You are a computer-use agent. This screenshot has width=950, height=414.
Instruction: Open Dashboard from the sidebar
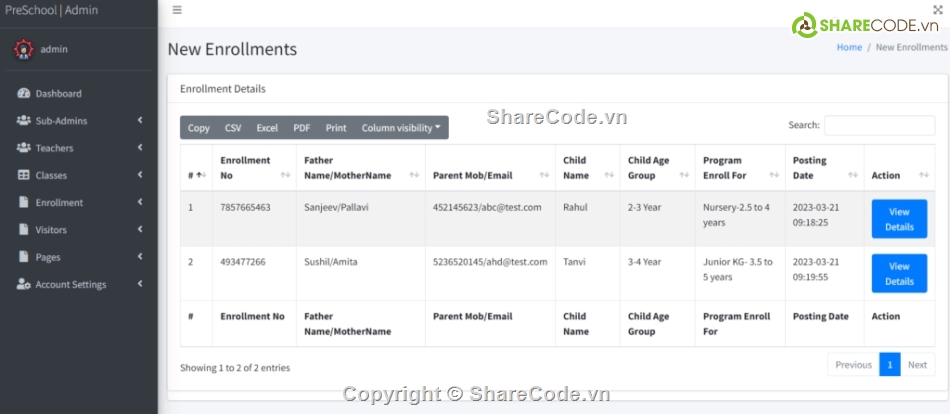(79, 93)
